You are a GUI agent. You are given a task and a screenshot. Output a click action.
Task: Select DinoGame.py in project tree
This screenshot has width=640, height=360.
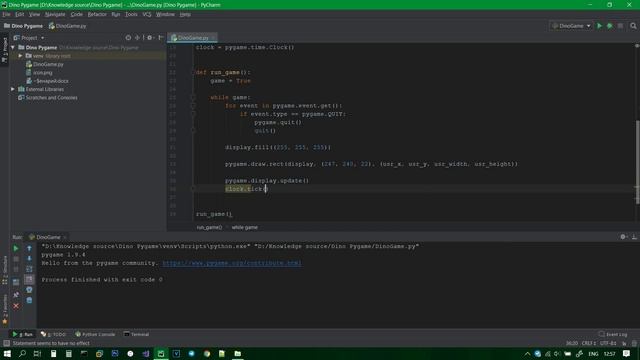45,64
